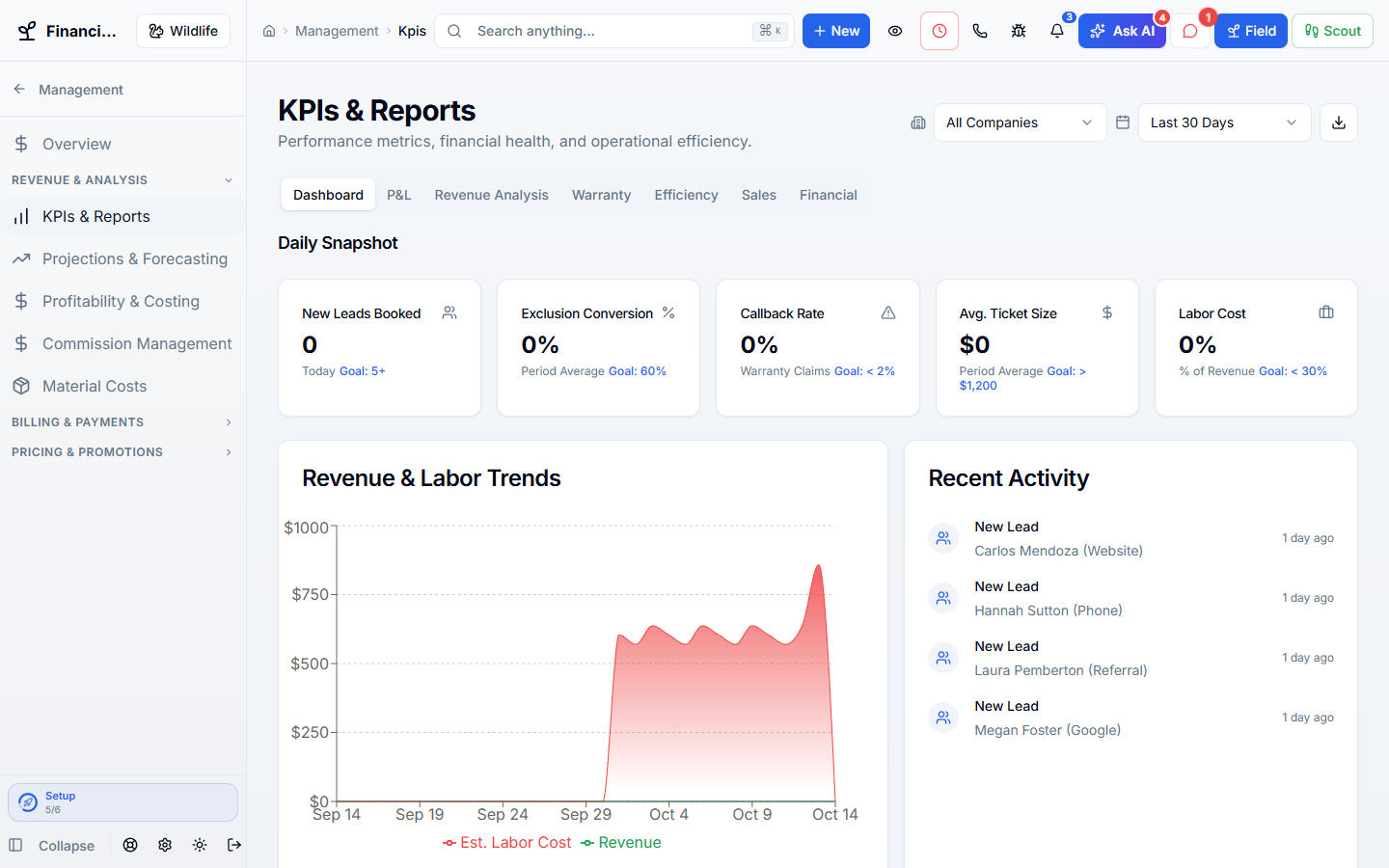Expand the Billing & Payments section

click(x=123, y=422)
